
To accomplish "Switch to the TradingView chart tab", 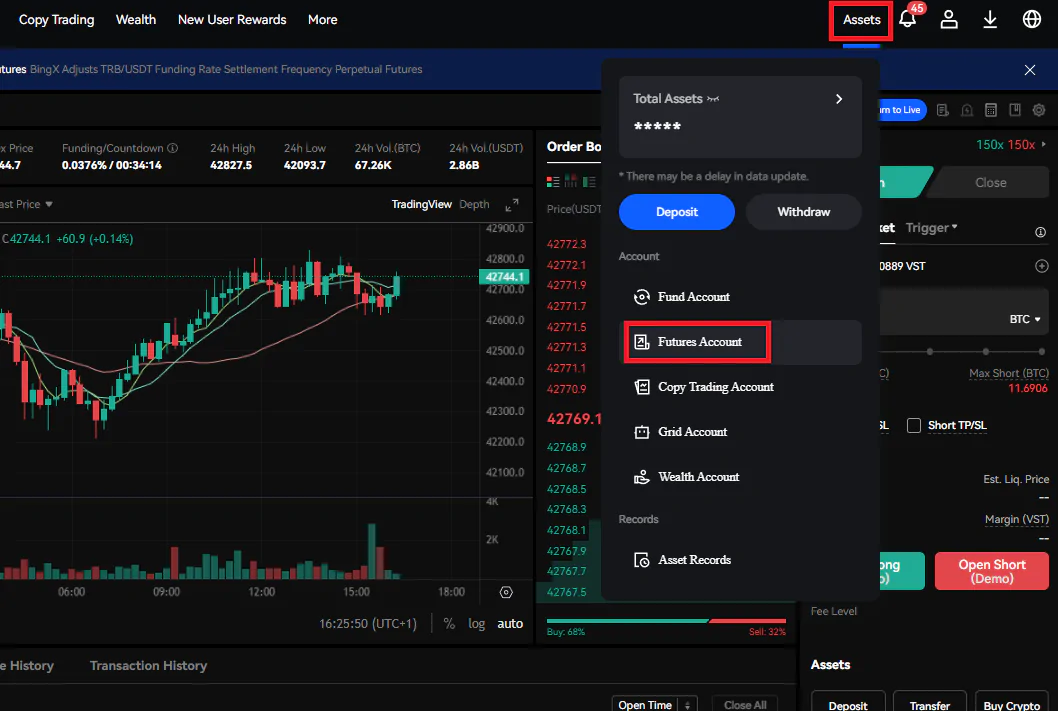I will (x=422, y=204).
